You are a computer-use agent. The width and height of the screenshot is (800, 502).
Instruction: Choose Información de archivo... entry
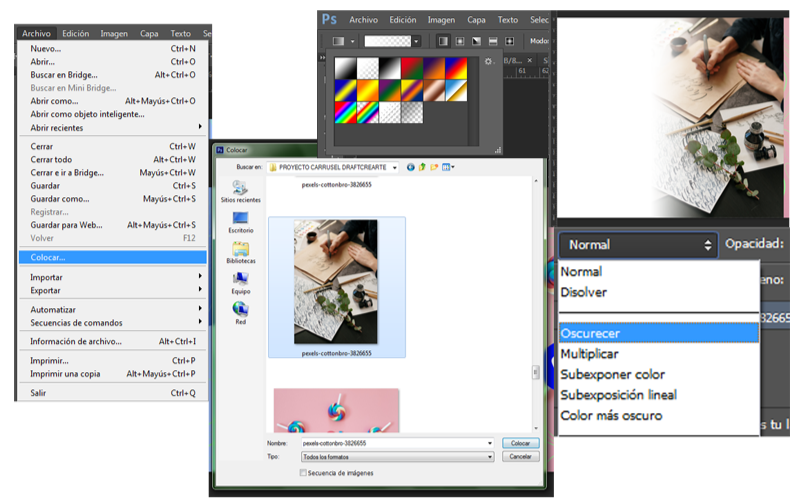tap(113, 341)
